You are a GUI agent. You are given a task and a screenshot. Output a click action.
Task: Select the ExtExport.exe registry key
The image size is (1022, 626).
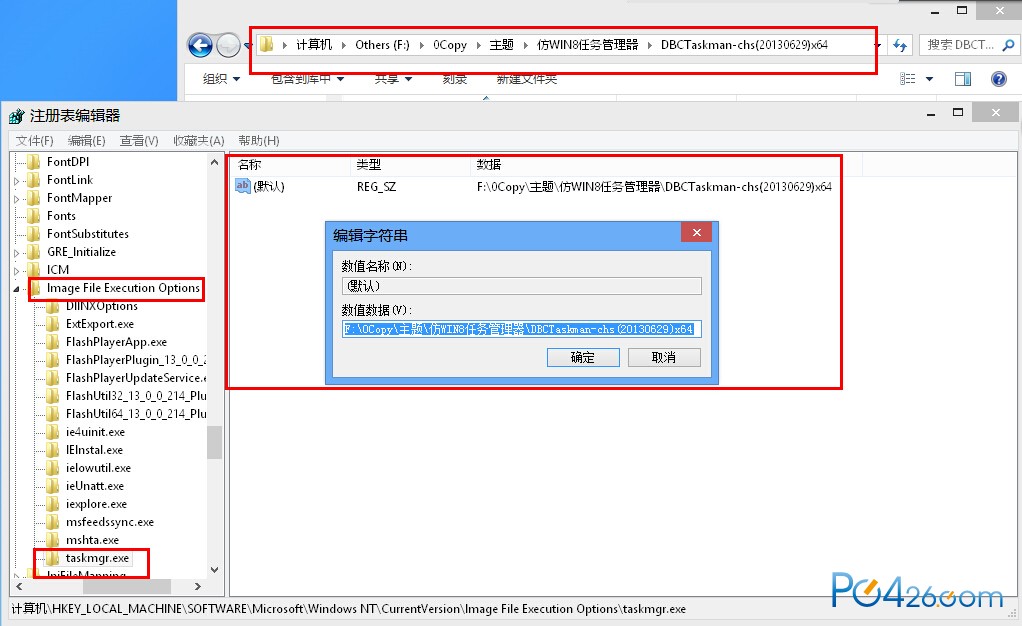[100, 324]
